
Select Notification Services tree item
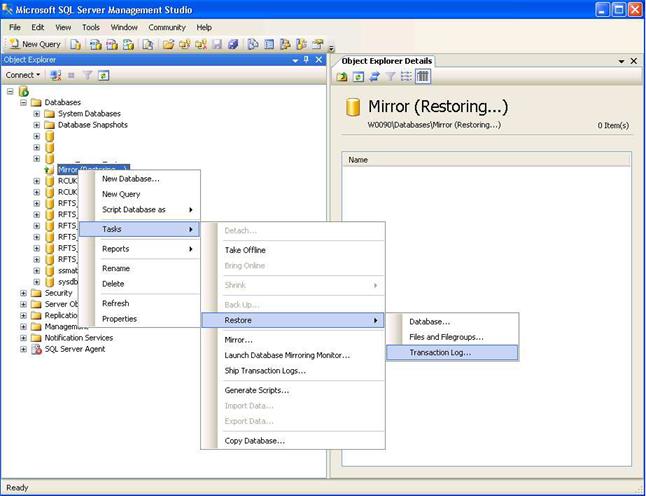79,338
